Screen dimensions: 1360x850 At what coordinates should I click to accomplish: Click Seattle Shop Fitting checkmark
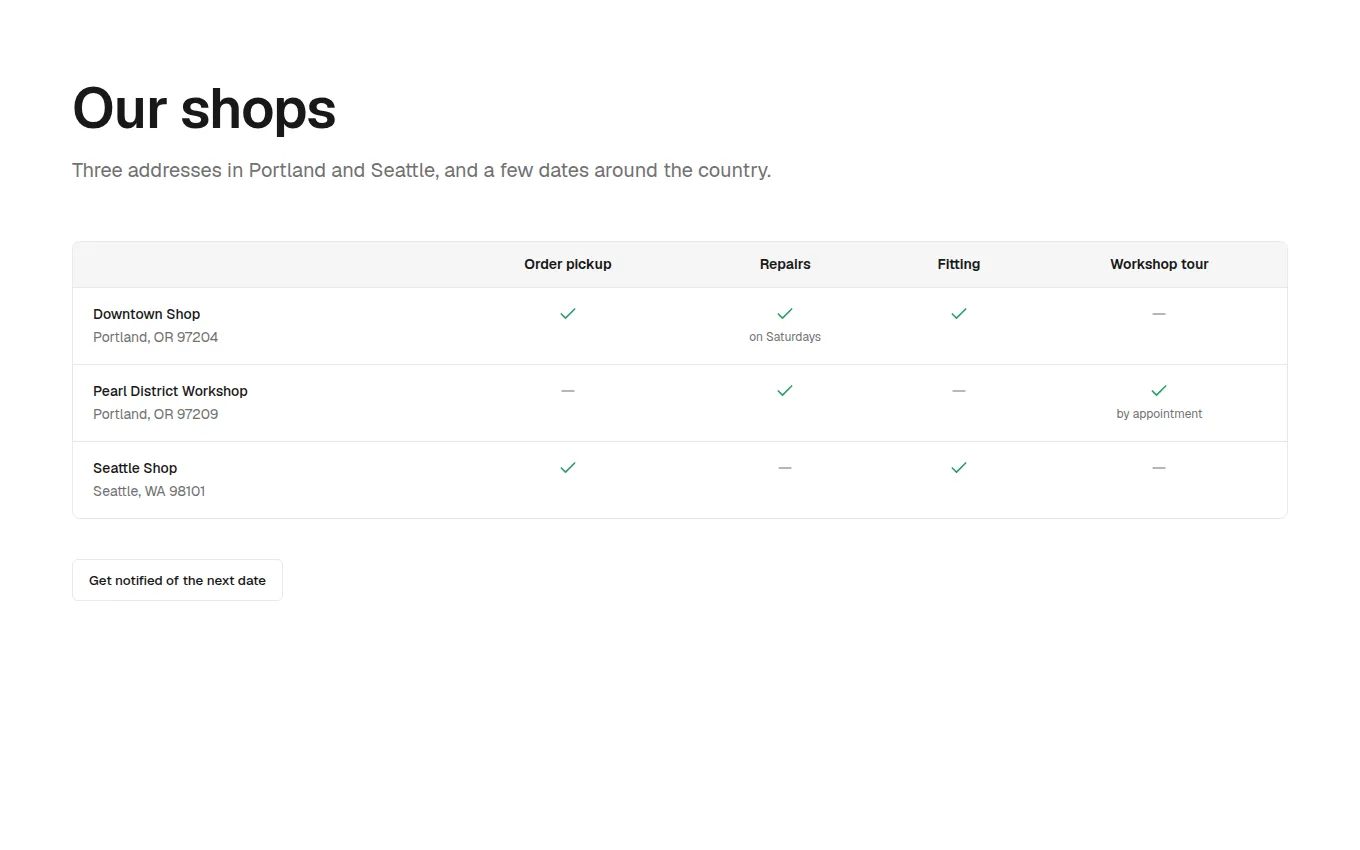[959, 468]
